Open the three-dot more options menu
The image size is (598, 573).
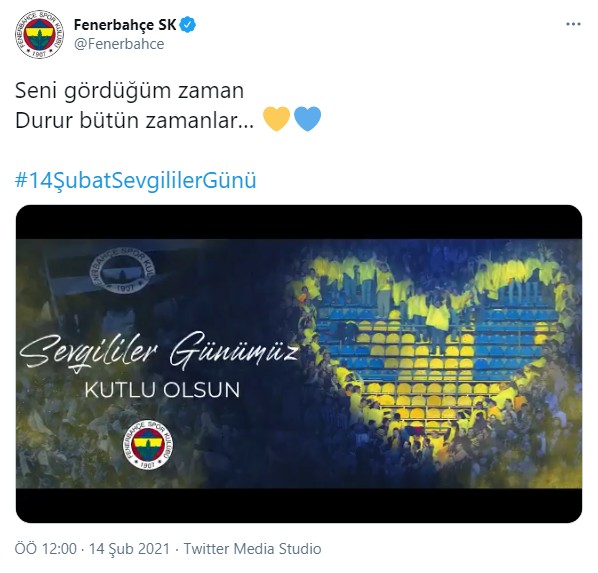pos(573,24)
